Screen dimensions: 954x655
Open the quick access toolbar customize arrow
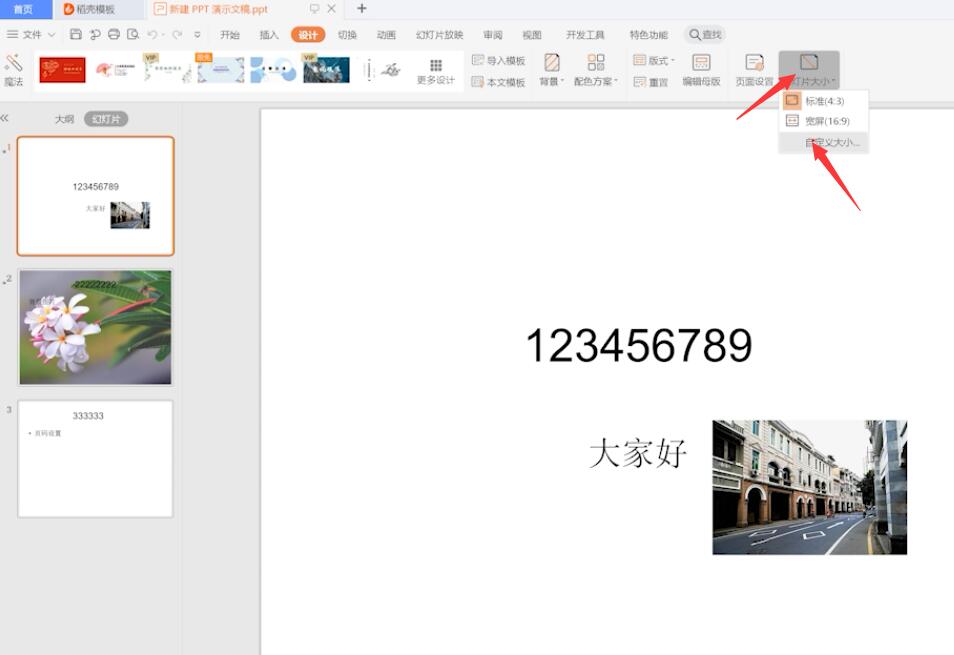[x=197, y=35]
